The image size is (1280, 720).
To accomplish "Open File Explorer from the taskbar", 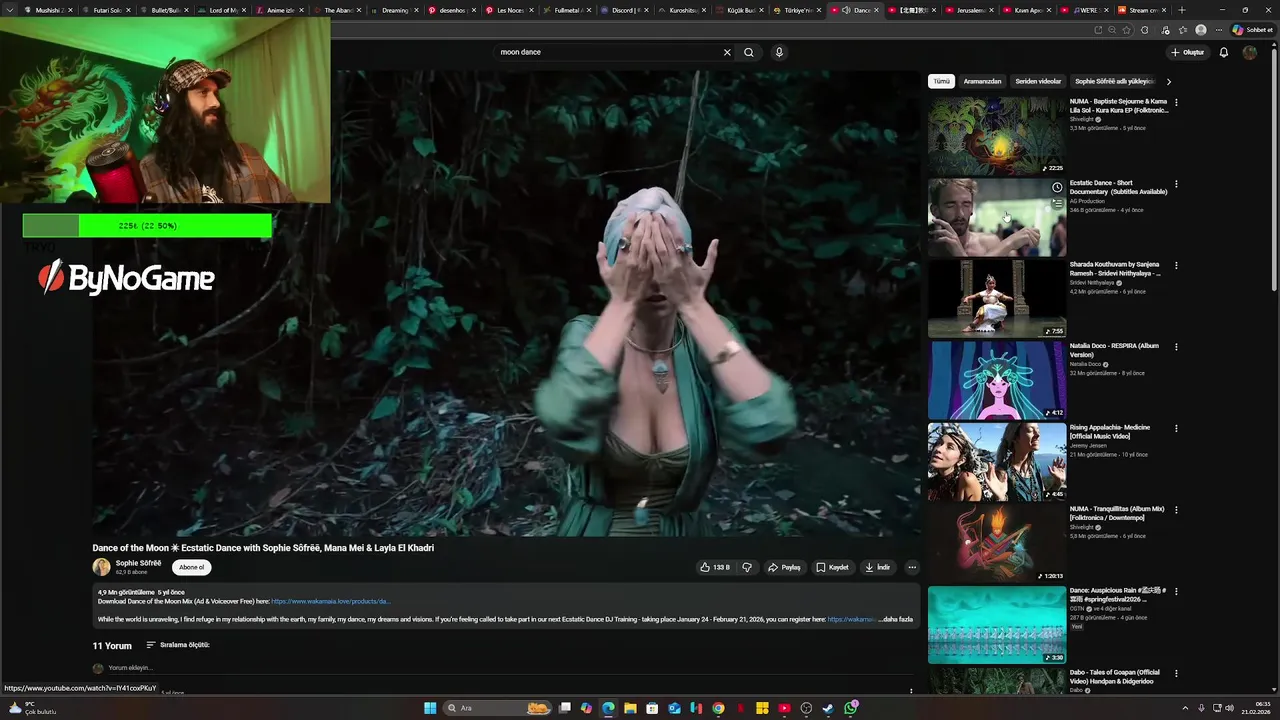I will click(630, 708).
